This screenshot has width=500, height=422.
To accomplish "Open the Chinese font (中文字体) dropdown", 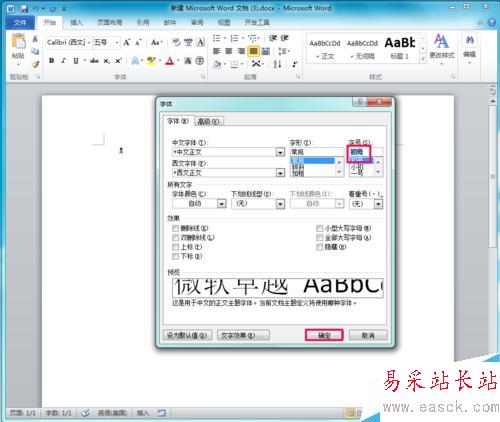I will click(x=280, y=152).
